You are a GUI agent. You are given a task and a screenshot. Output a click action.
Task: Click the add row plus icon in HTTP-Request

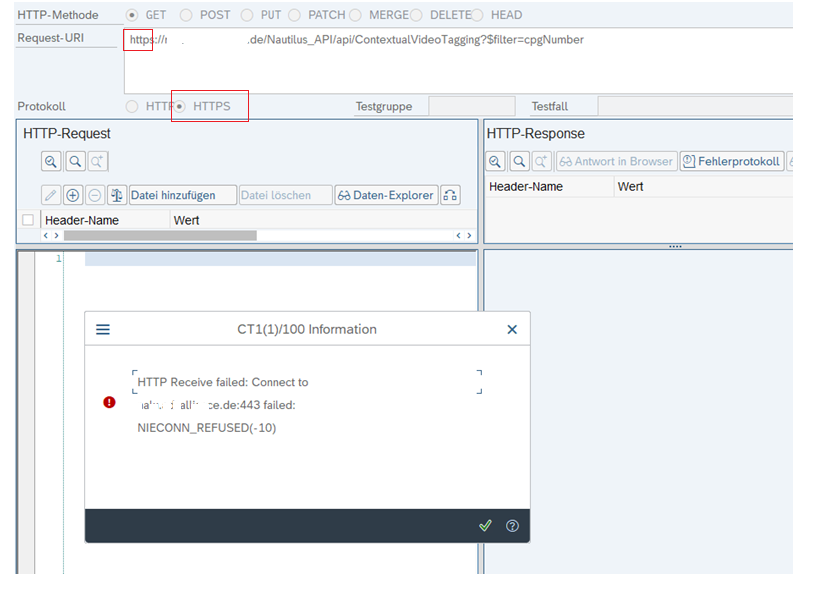click(x=73, y=195)
